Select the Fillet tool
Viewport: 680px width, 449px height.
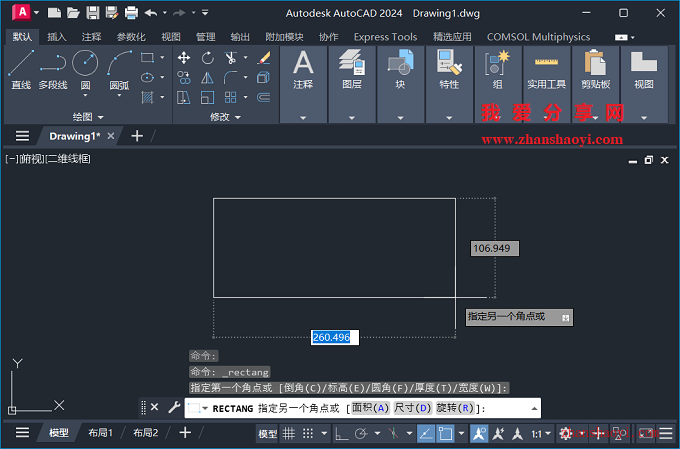(x=231, y=78)
